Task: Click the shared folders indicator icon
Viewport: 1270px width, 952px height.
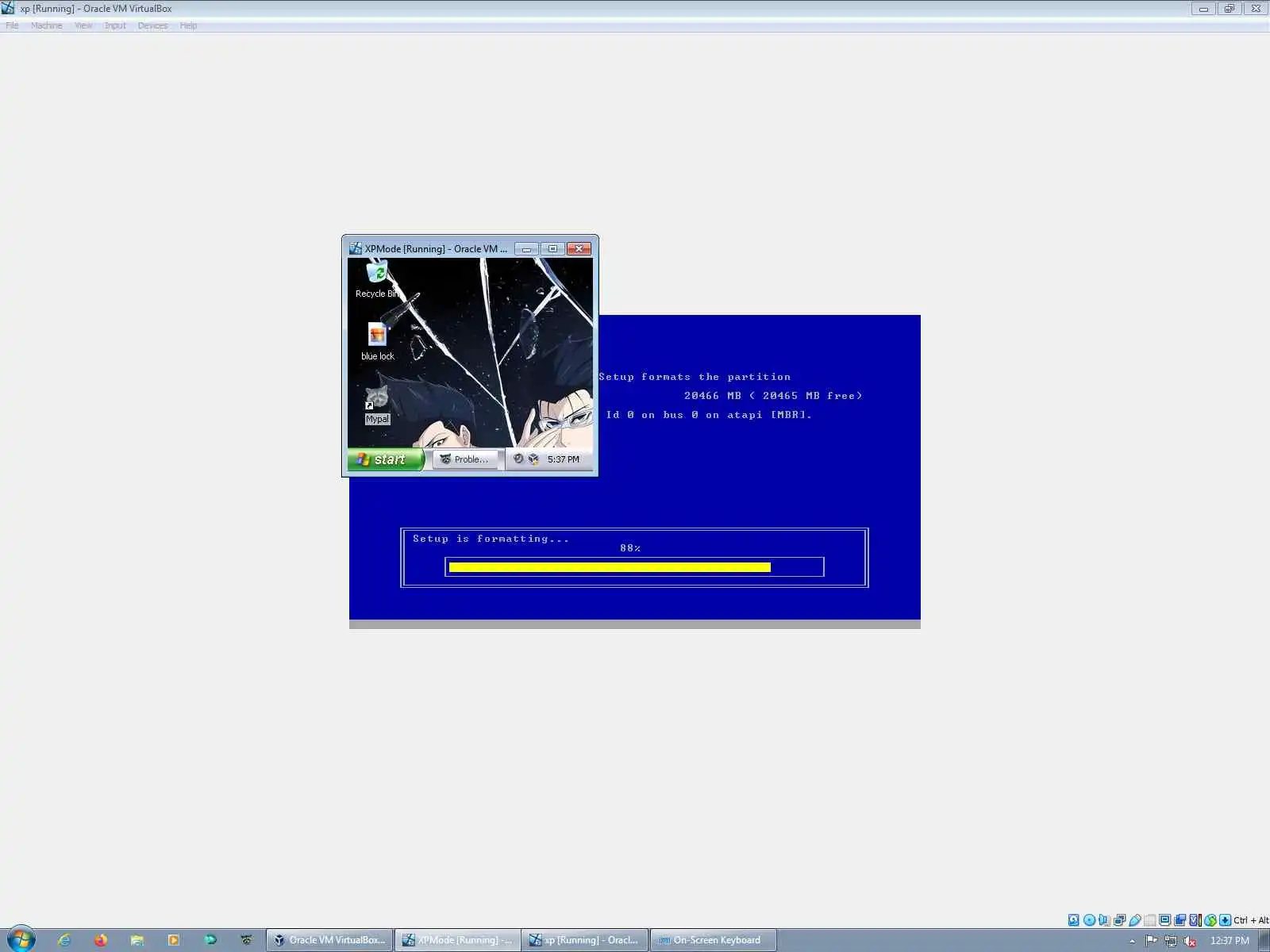Action: pyautogui.click(x=1149, y=920)
